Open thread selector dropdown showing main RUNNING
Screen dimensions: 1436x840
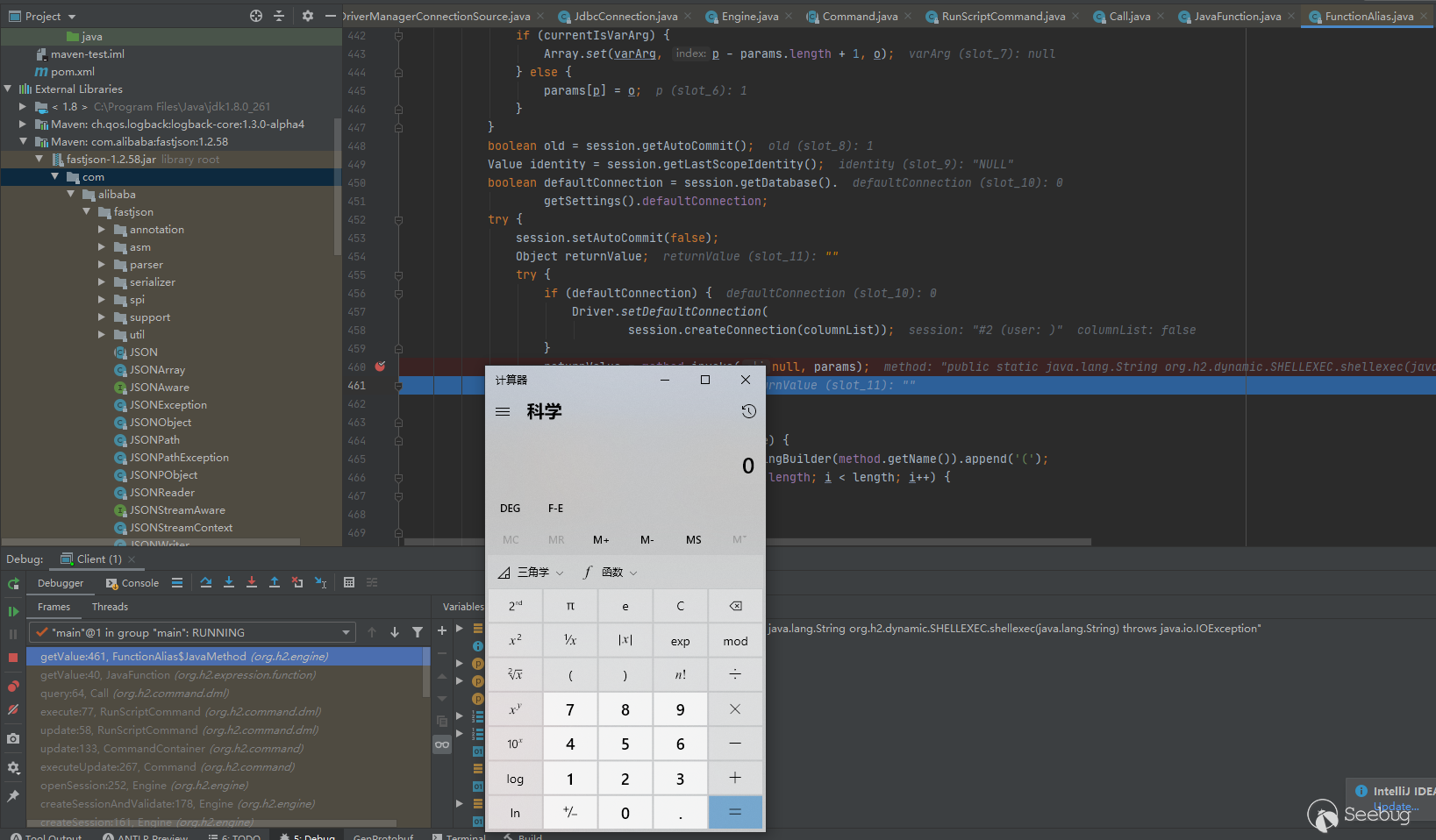pyautogui.click(x=193, y=632)
